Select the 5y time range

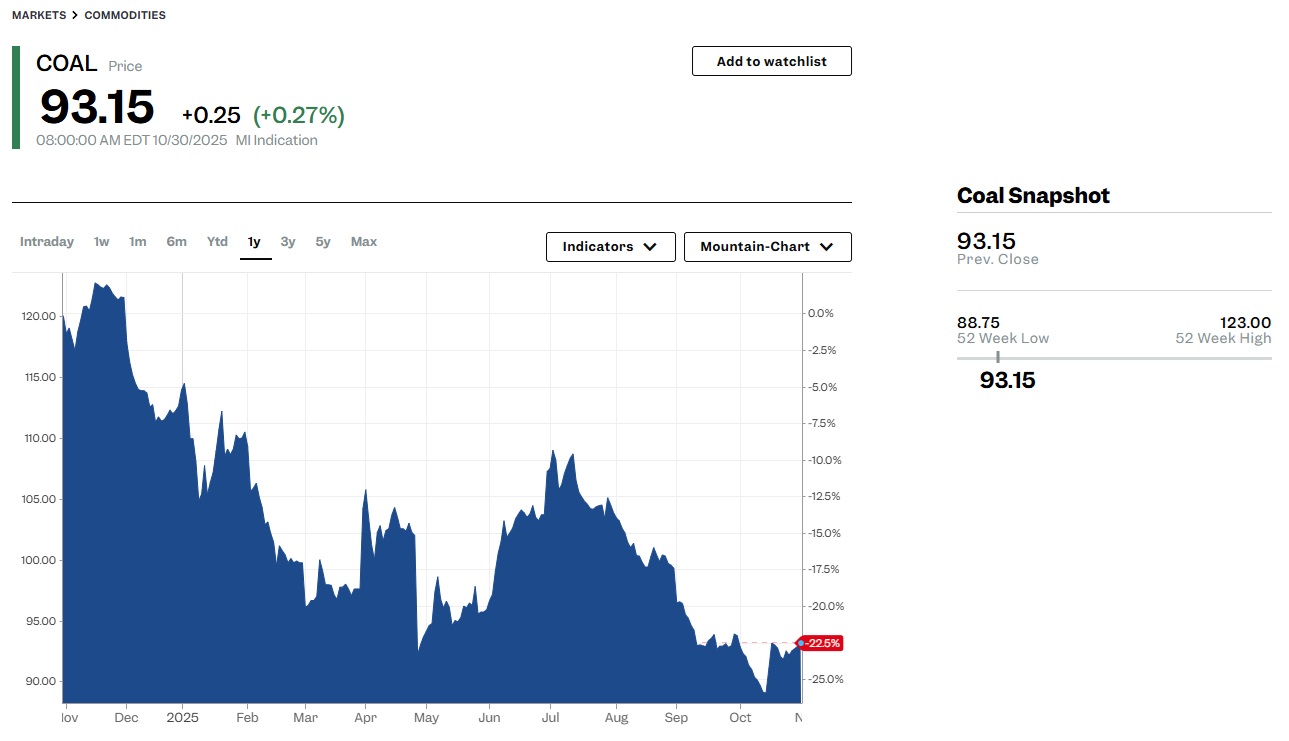point(323,241)
